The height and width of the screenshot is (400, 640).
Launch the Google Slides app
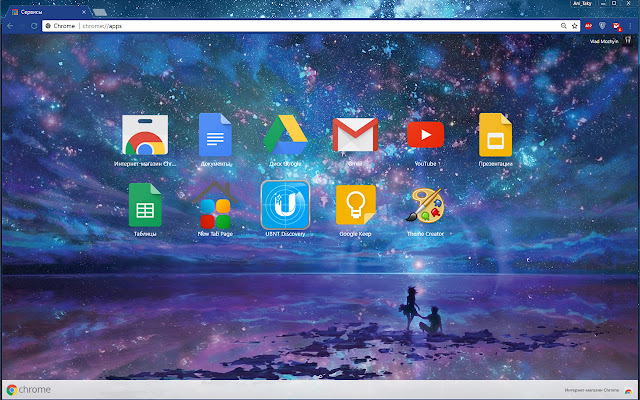point(495,135)
